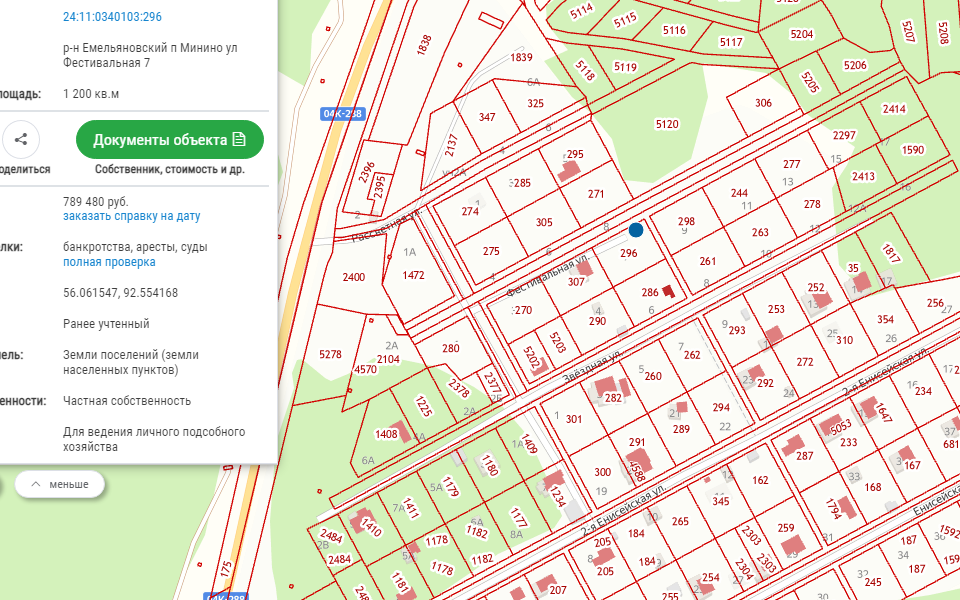Select parcel 296 on the map
960x600 pixels.
[x=628, y=254]
